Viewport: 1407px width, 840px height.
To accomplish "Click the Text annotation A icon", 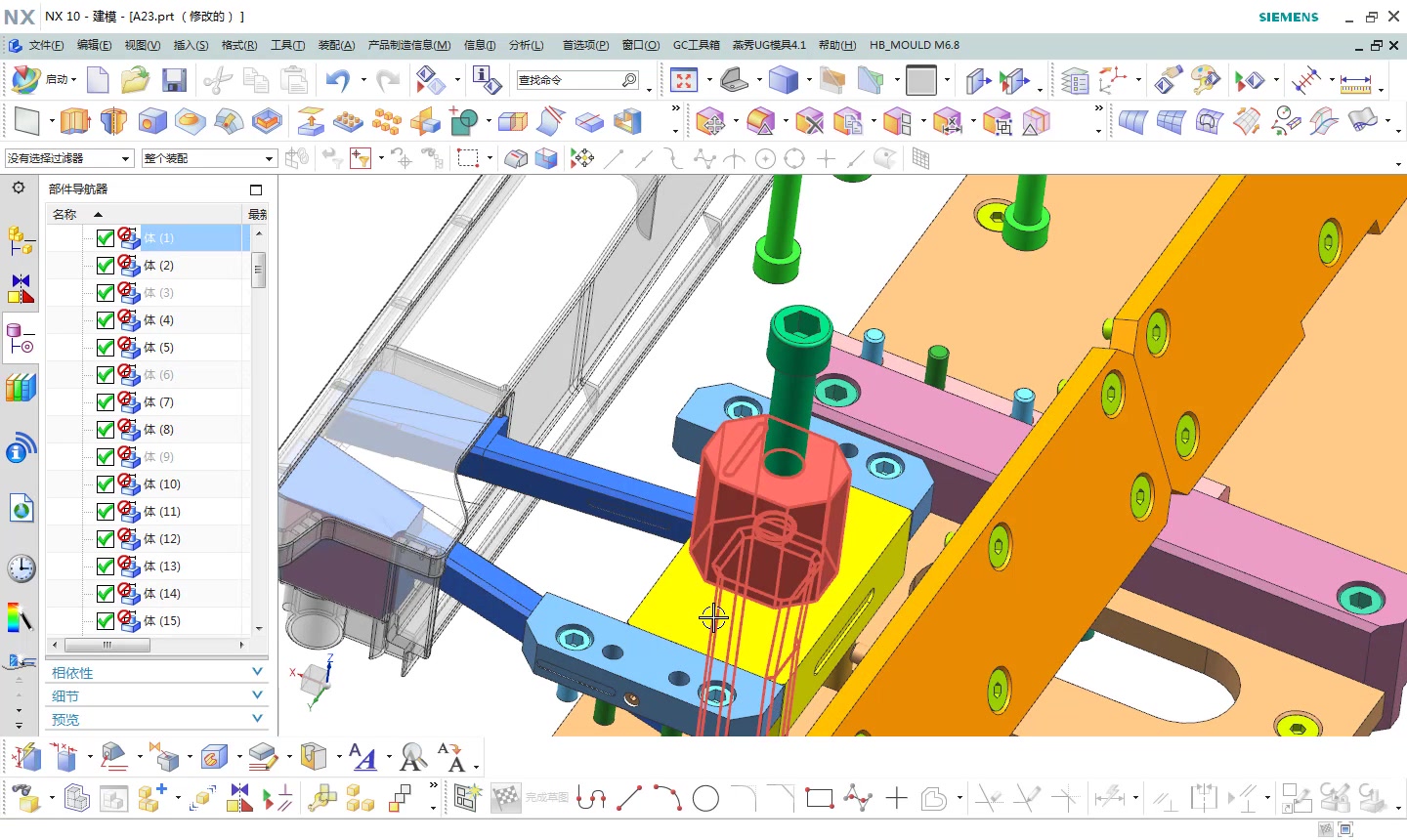I will pyautogui.click(x=363, y=757).
